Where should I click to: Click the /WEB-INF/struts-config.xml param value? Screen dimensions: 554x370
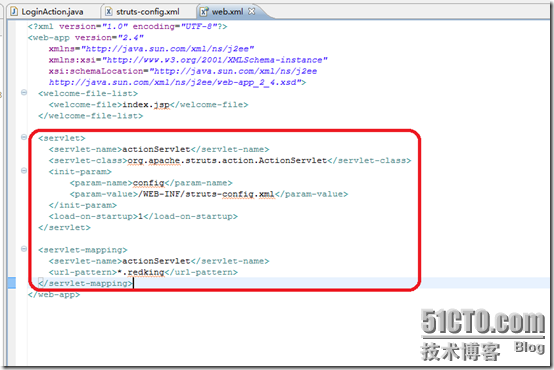206,194
